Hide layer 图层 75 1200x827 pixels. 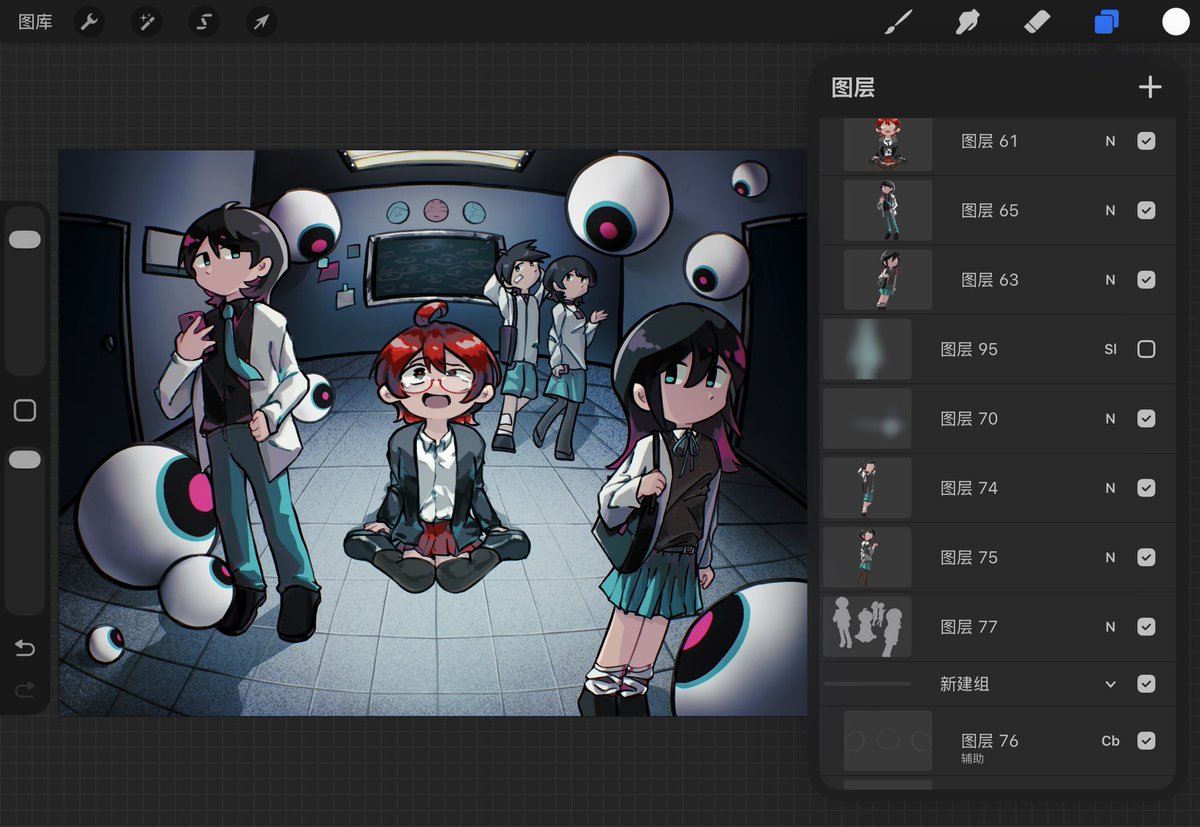(x=1146, y=557)
